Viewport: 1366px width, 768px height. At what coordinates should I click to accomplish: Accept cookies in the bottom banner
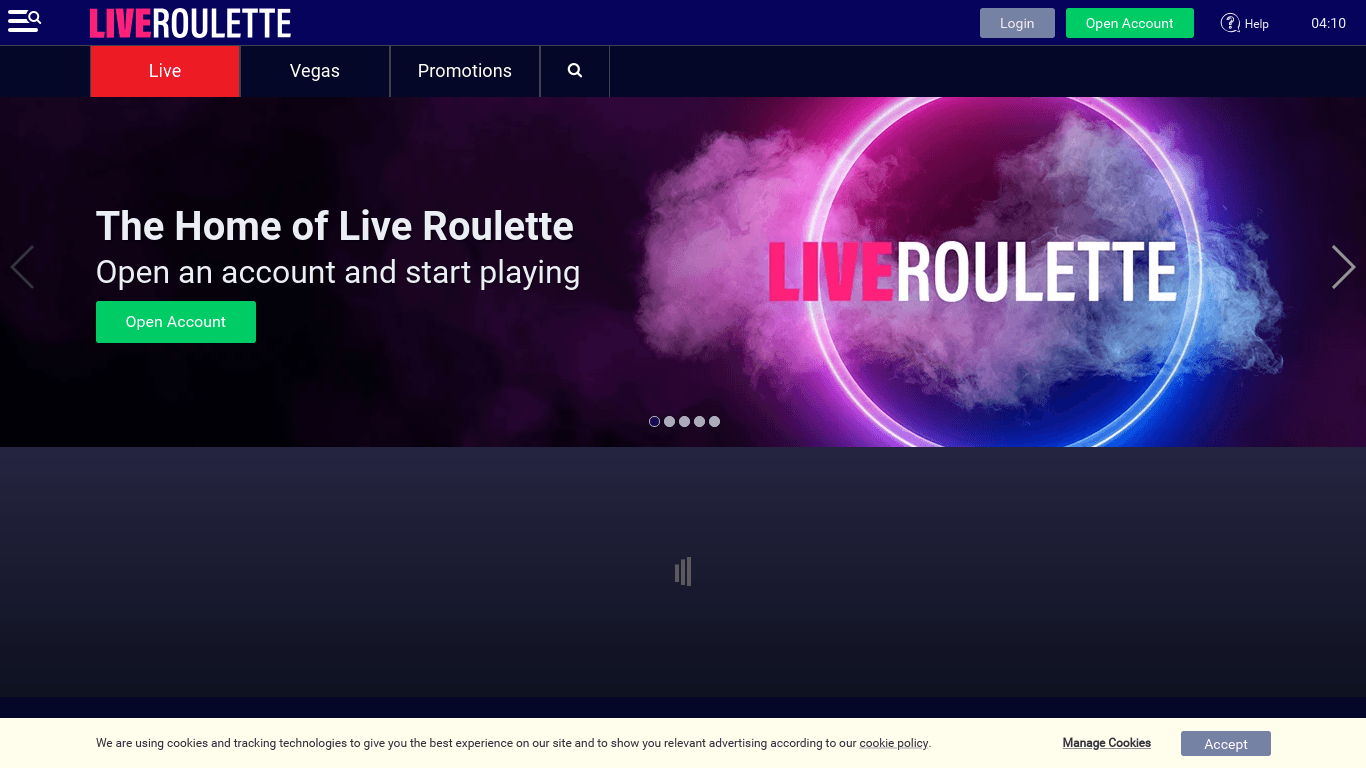coord(1225,744)
